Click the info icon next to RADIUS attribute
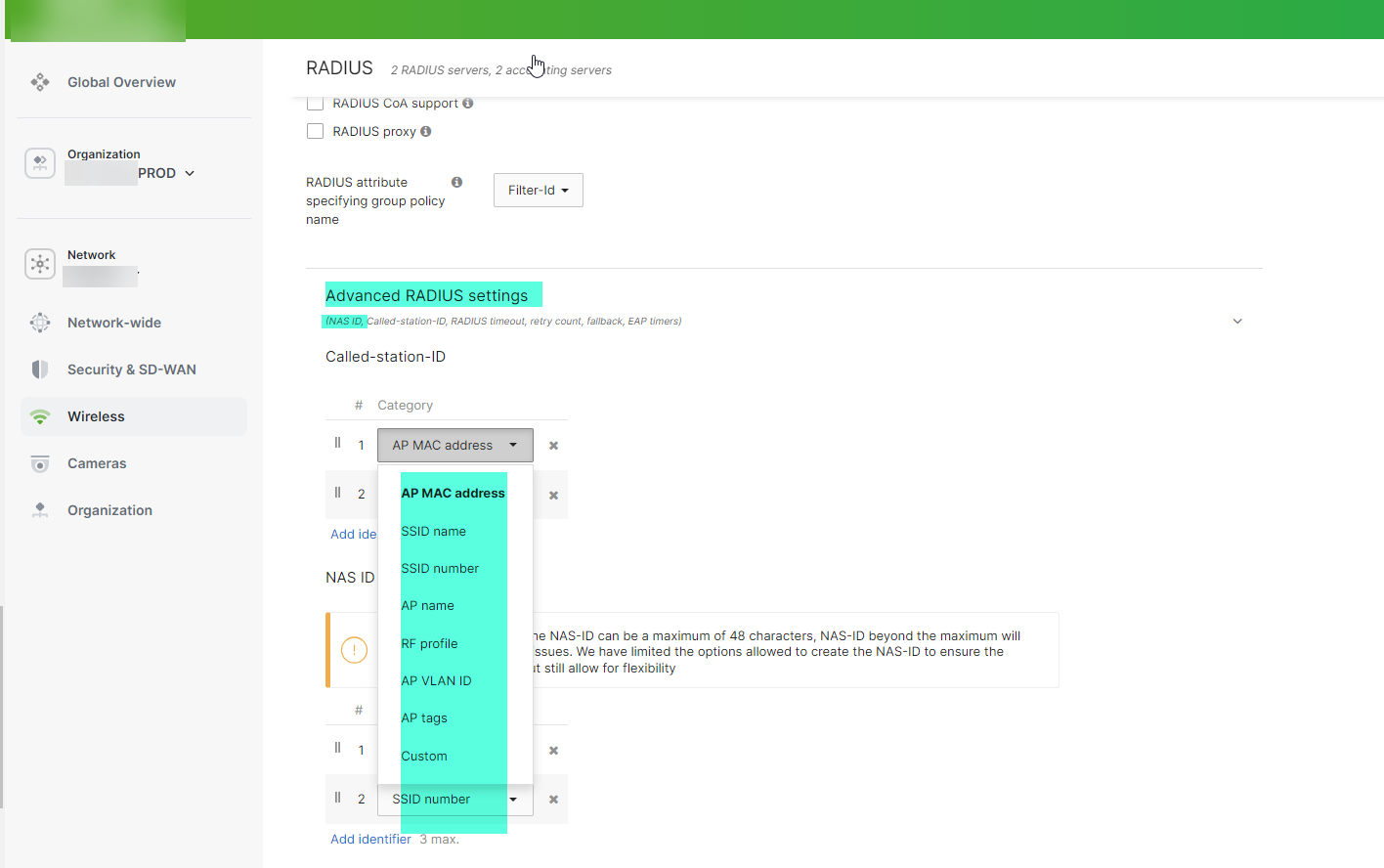1384x868 pixels. pos(456,181)
